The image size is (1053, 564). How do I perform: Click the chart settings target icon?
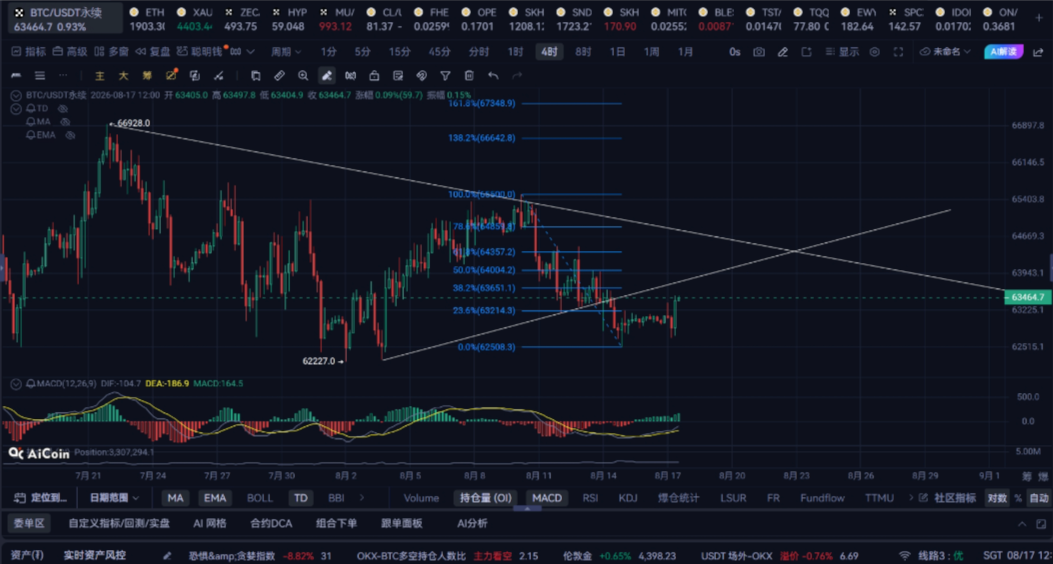(874, 52)
